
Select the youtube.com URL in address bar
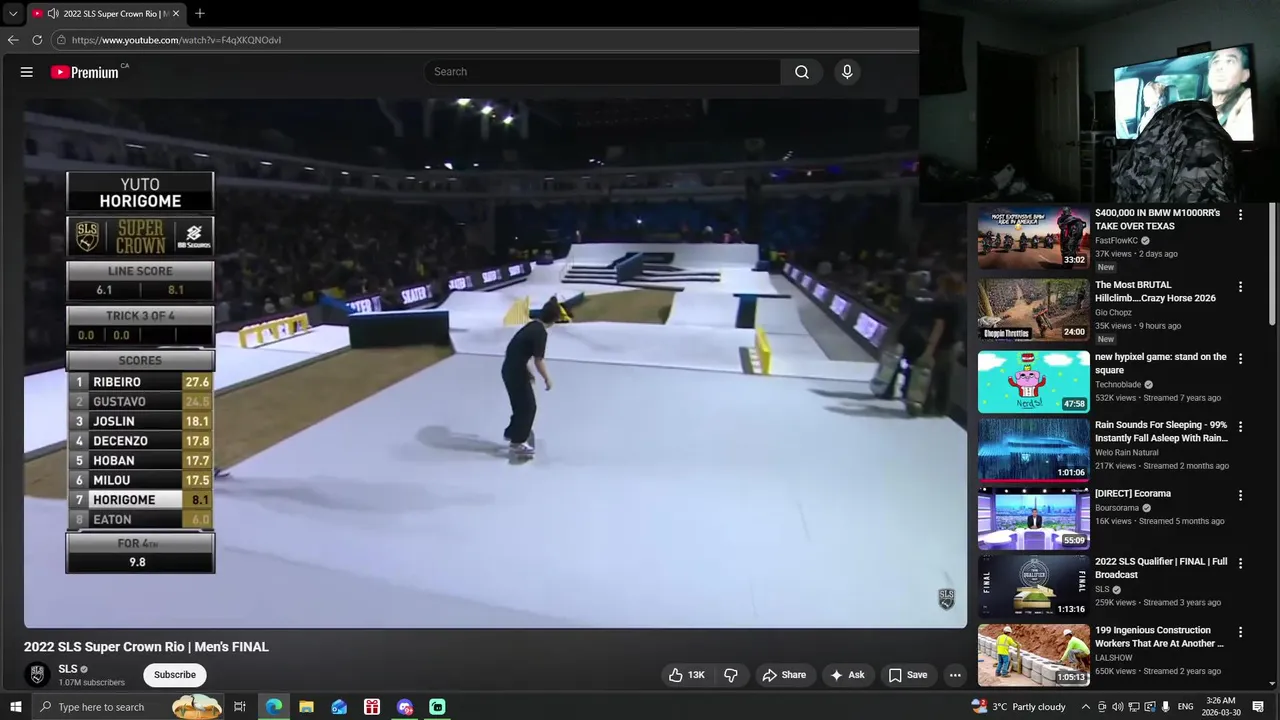[x=176, y=40]
